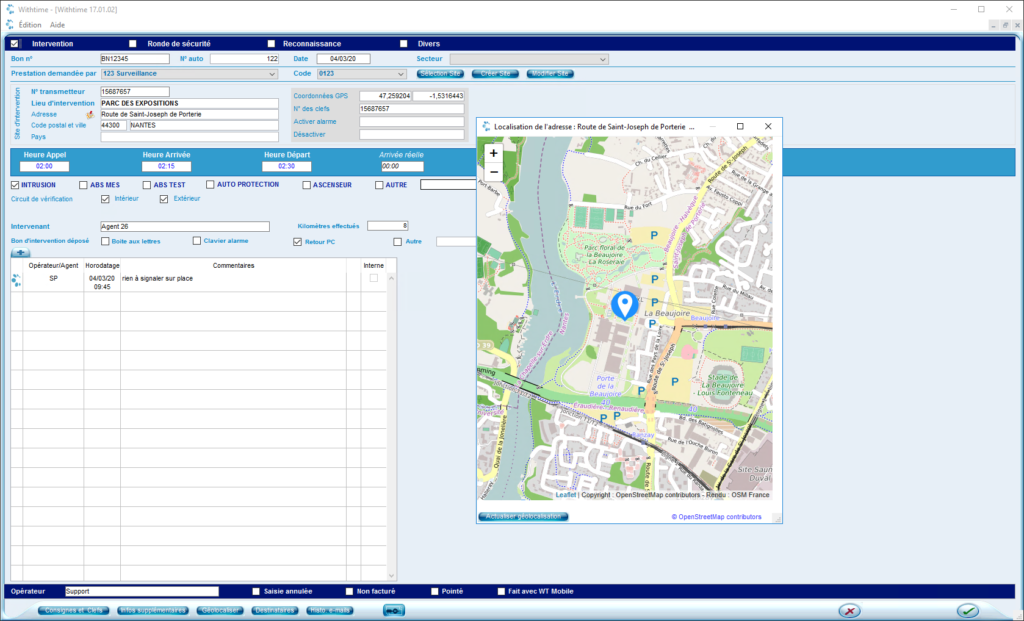
Task: Open the OpenStreetMap contributors link
Action: [716, 517]
